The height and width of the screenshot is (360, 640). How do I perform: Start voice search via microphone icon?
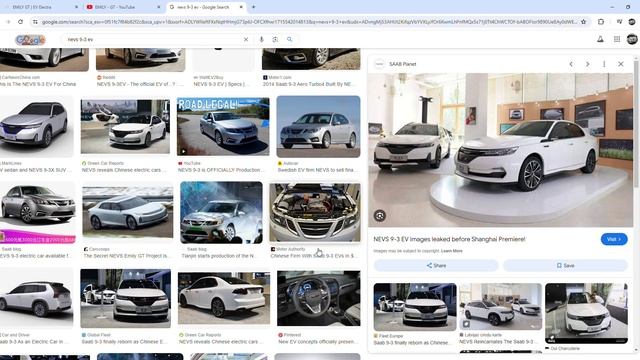tap(261, 40)
